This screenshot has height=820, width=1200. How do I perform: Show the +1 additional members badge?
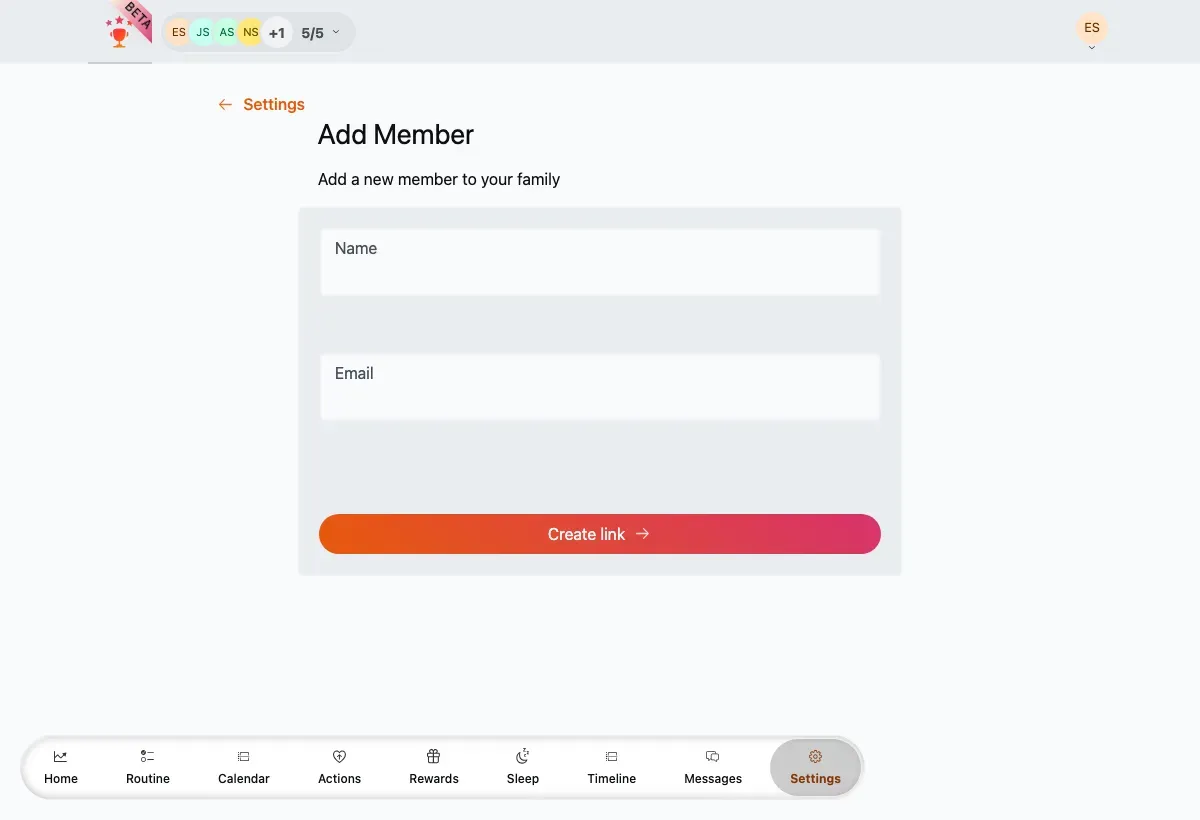tap(277, 33)
